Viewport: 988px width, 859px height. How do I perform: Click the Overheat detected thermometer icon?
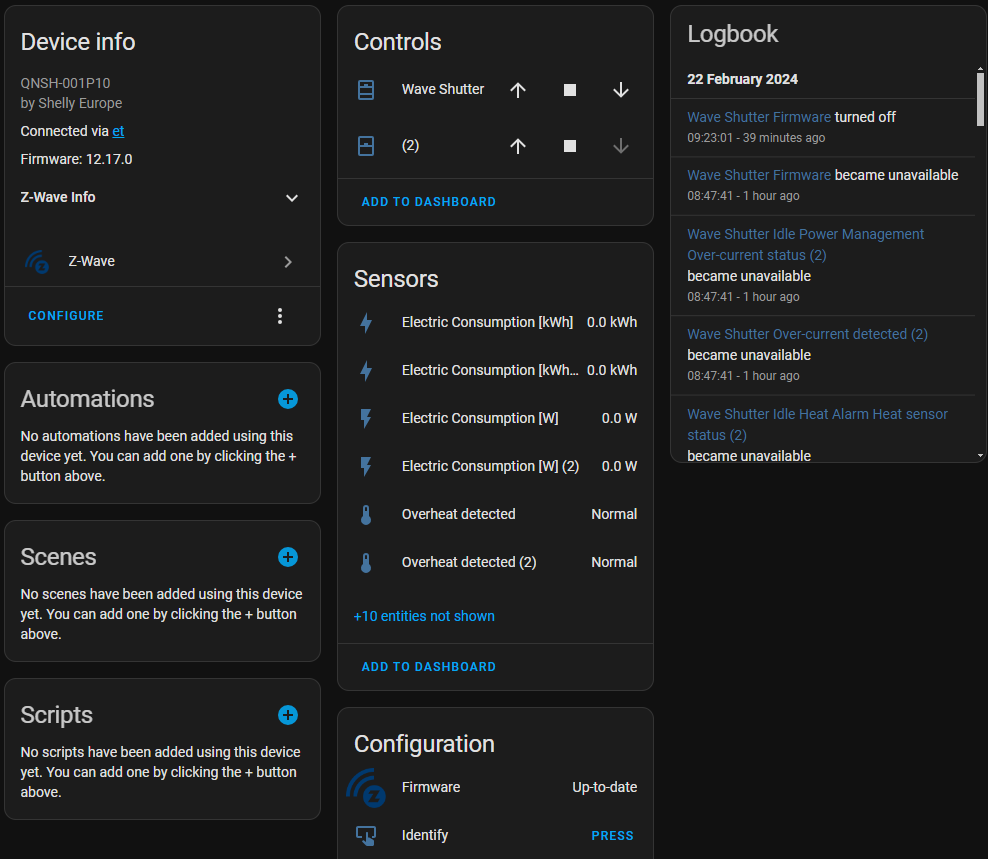pyautogui.click(x=366, y=514)
